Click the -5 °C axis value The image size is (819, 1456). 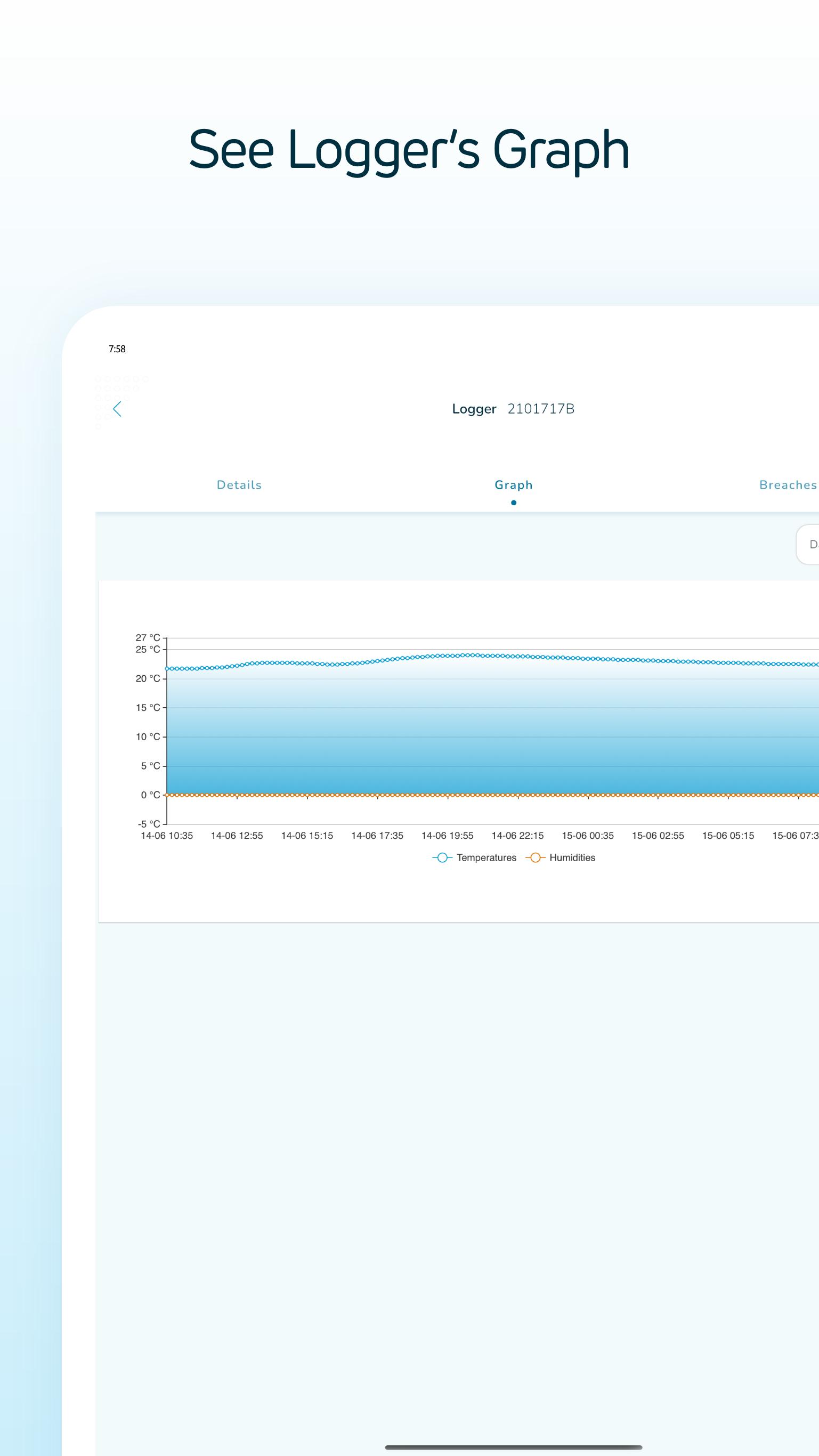149,823
